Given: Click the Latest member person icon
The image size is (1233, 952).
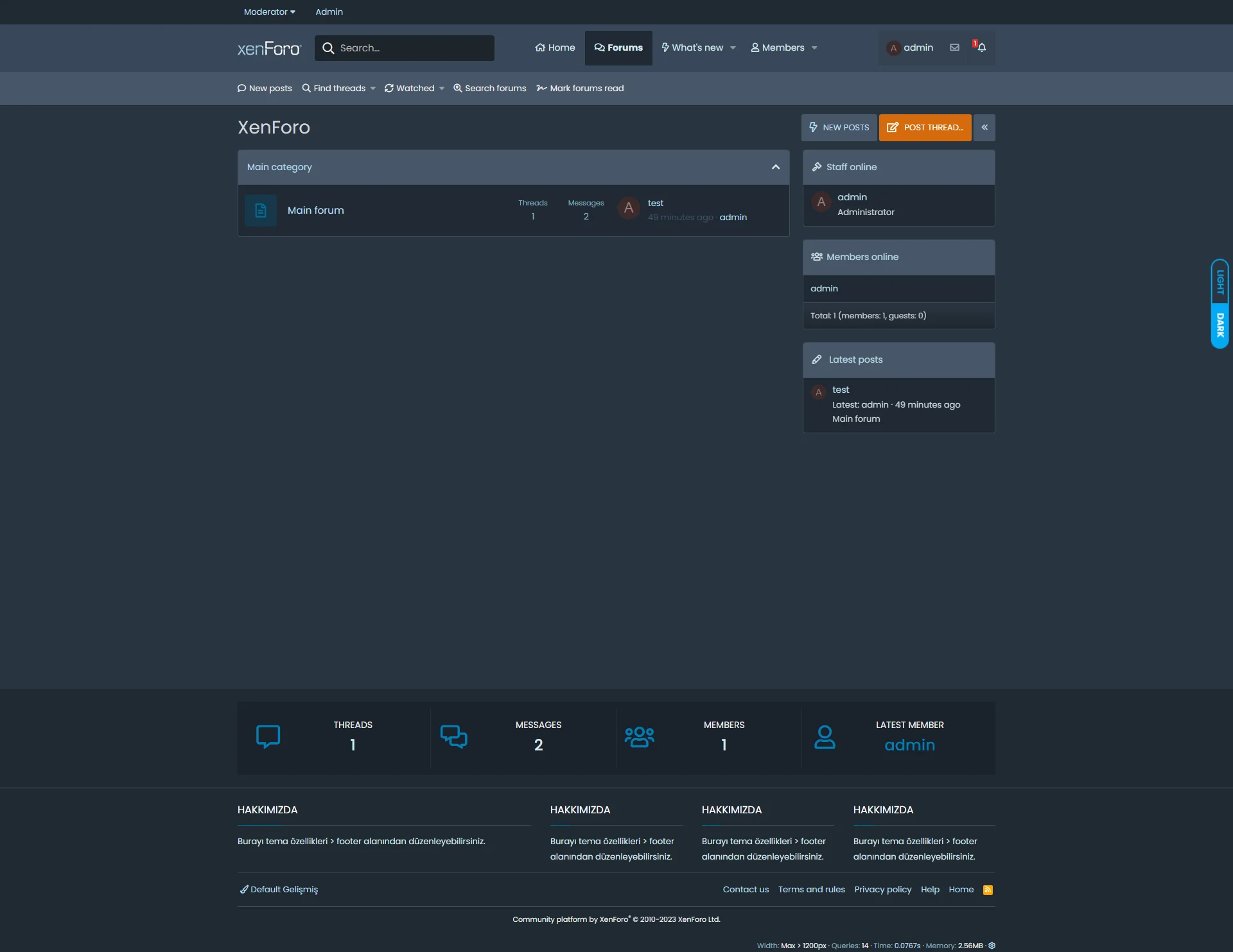Looking at the screenshot, I should pyautogui.click(x=825, y=736).
